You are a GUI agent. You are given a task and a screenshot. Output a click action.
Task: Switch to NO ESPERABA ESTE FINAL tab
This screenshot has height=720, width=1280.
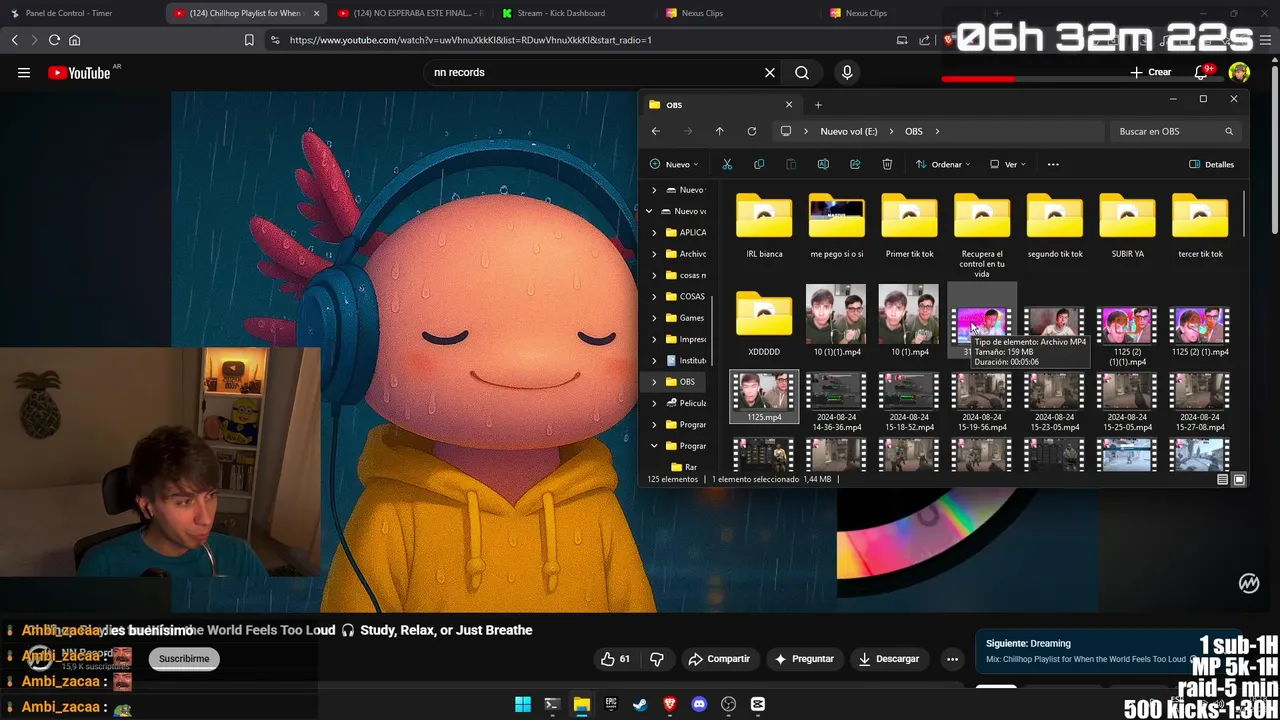pyautogui.click(x=410, y=13)
